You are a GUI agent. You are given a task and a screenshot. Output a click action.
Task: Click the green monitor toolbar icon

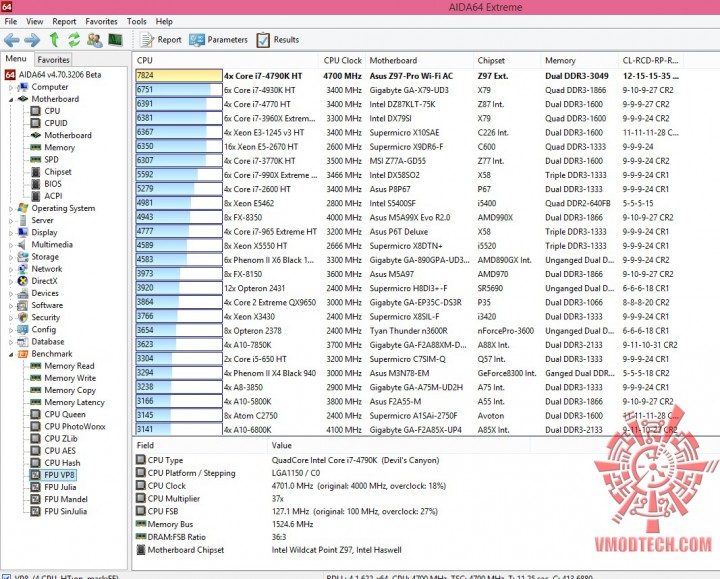click(115, 40)
